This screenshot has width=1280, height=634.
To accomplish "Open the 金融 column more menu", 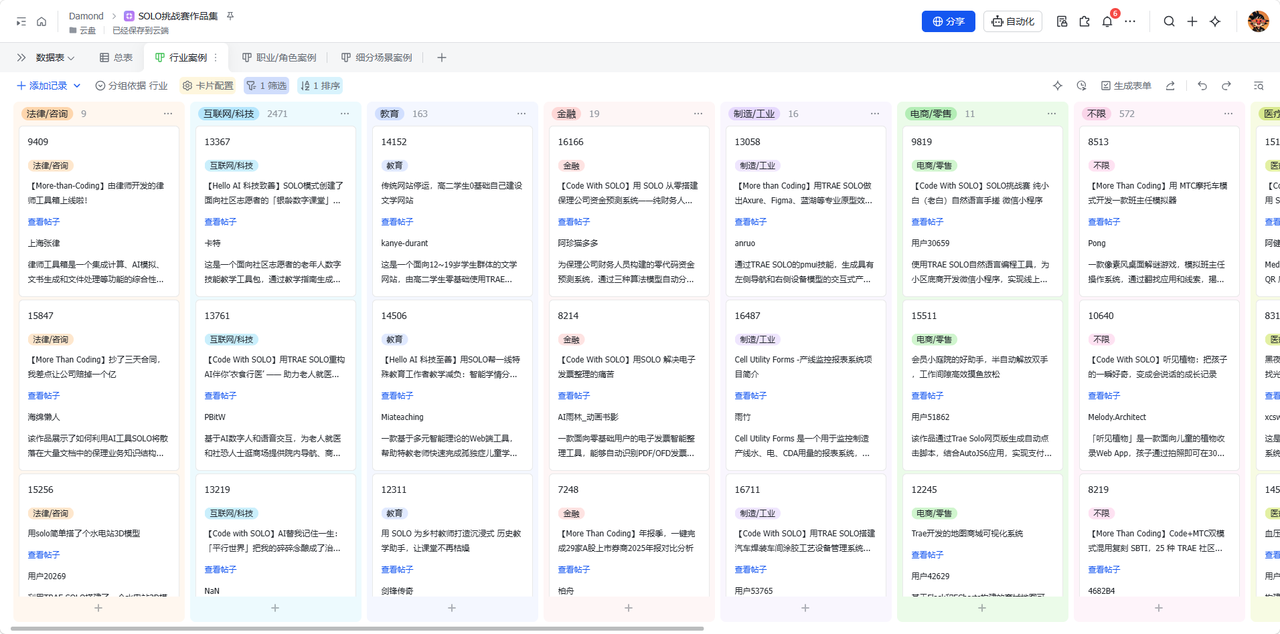I will tap(698, 114).
